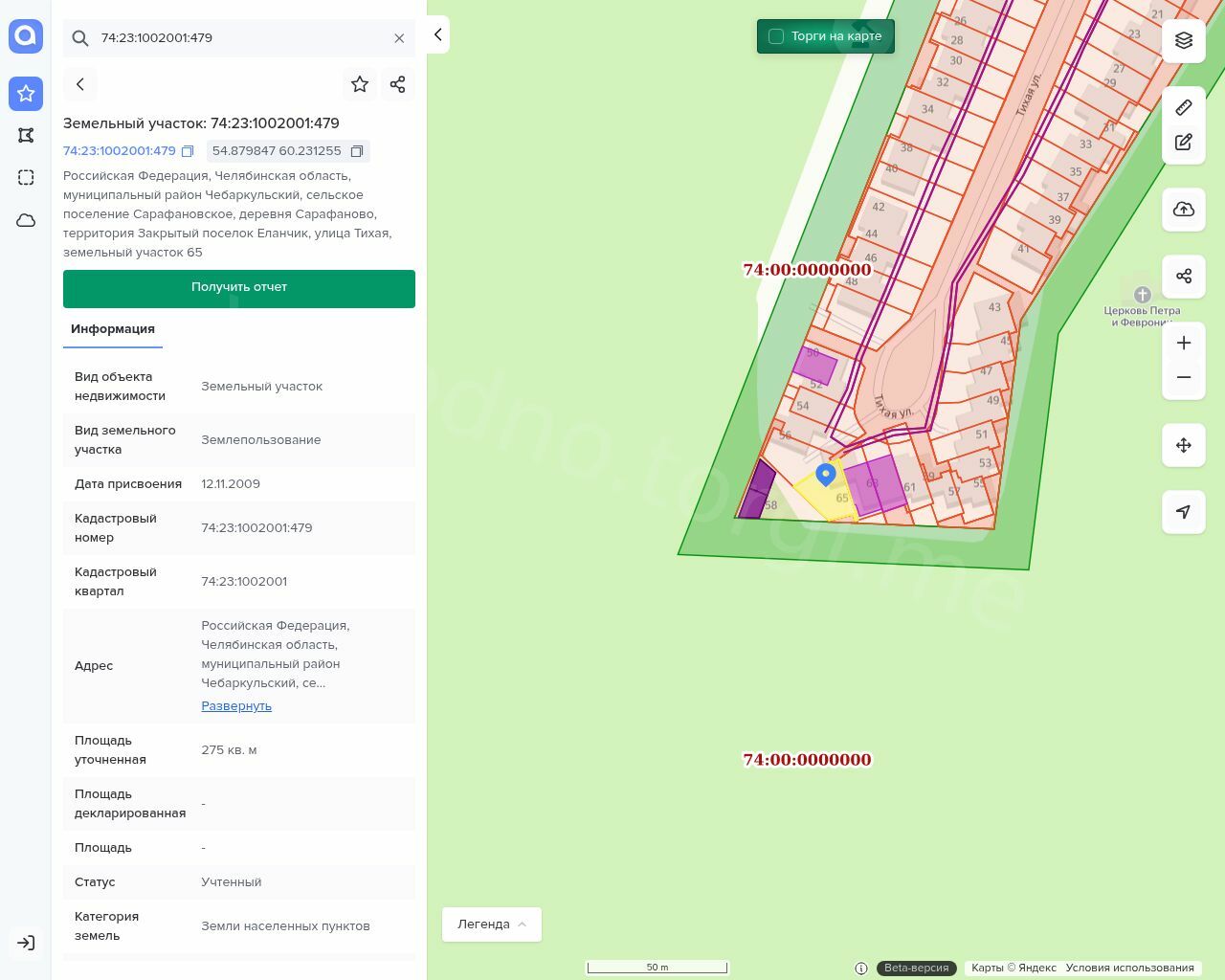This screenshot has height=980, width=1225.
Task: Click in the cadastral number search field
Action: click(239, 38)
